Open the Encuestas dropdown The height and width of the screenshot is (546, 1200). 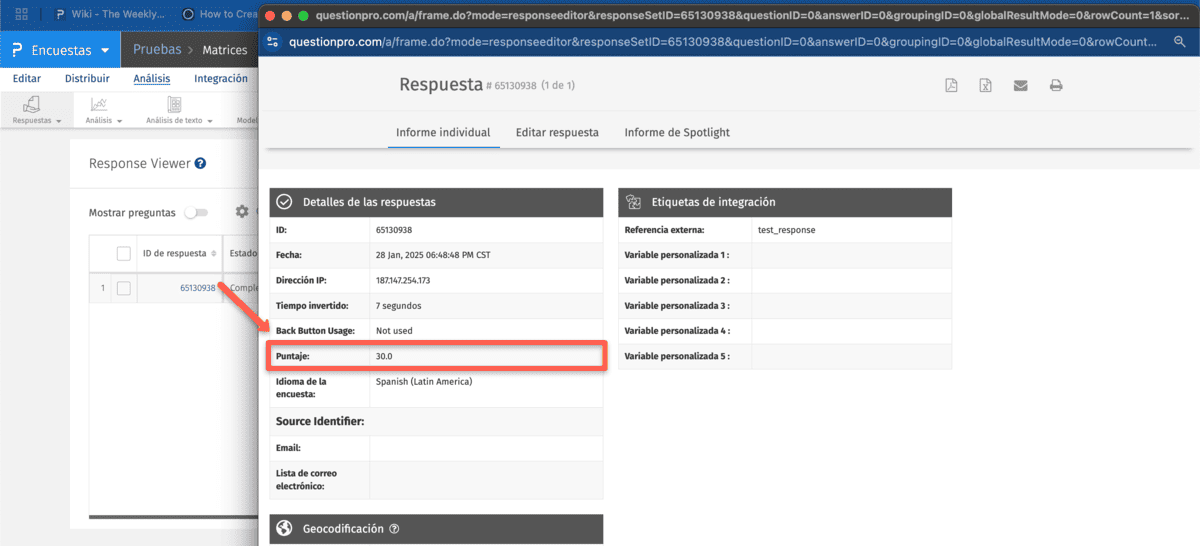(x=60, y=50)
